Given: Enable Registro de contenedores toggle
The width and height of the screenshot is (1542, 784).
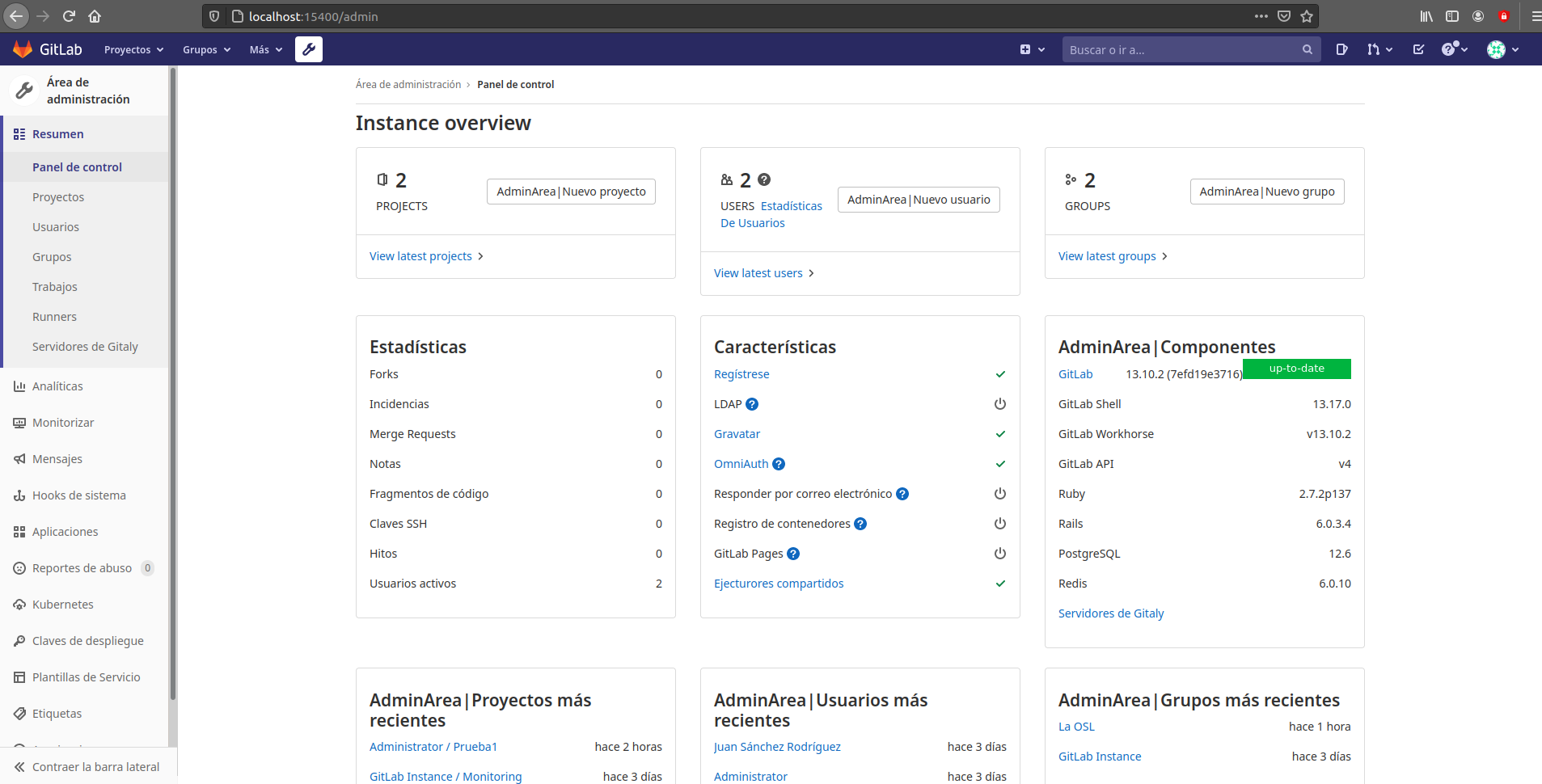Looking at the screenshot, I should 999,523.
